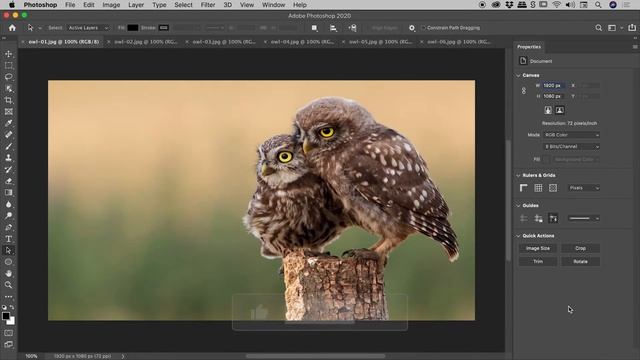Collapse the Canvas section
Viewport: 640px width, 360px height.
[x=518, y=75]
